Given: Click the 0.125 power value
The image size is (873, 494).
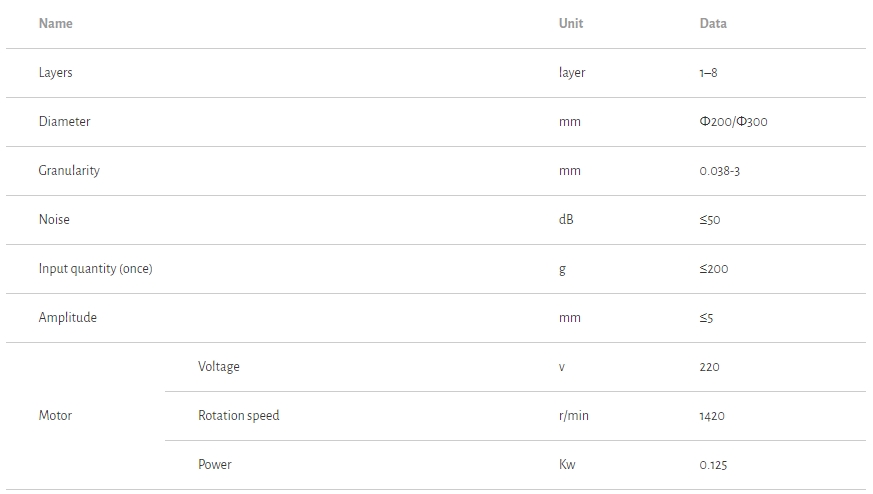Looking at the screenshot, I should (x=713, y=465).
